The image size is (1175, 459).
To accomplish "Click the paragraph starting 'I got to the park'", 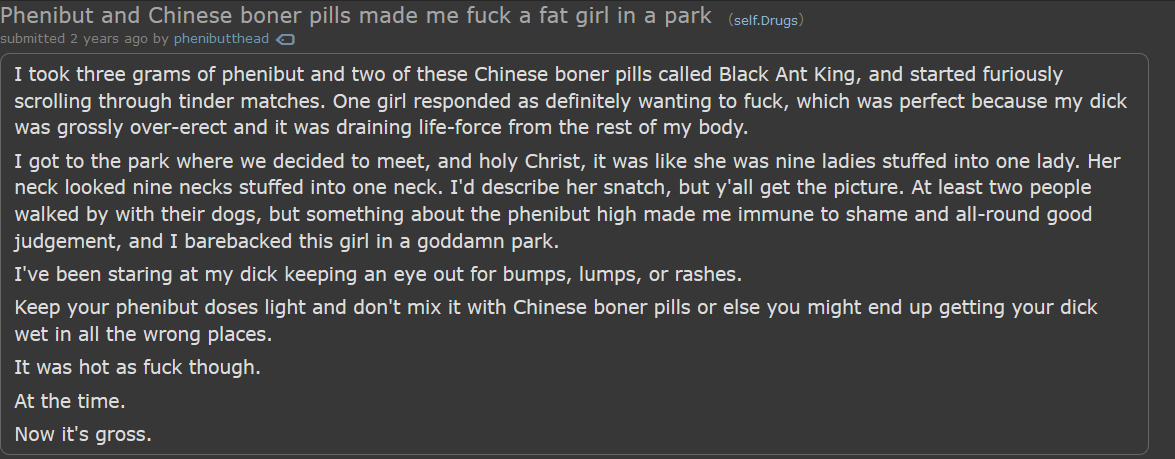I will [x=567, y=201].
